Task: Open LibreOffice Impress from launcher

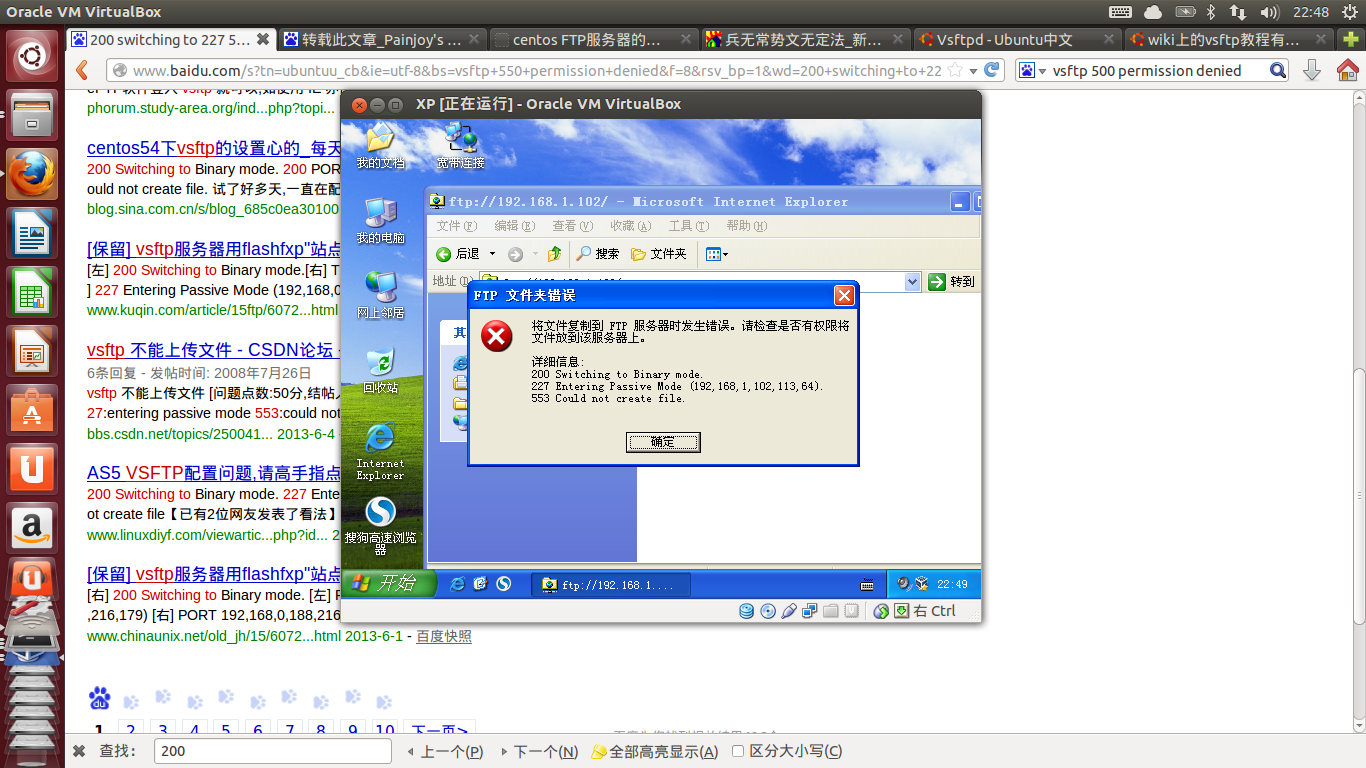Action: pyautogui.click(x=32, y=352)
